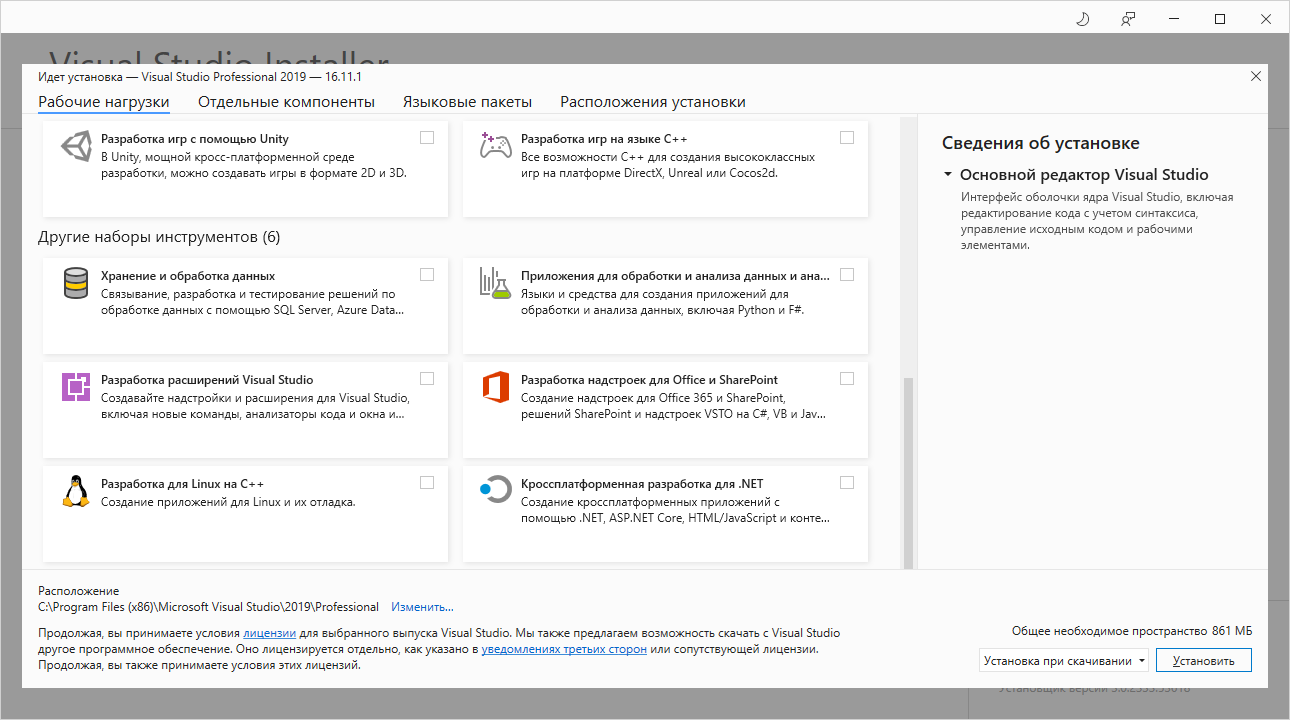
Task: Open the 'лицензии' link
Action: pyautogui.click(x=269, y=633)
